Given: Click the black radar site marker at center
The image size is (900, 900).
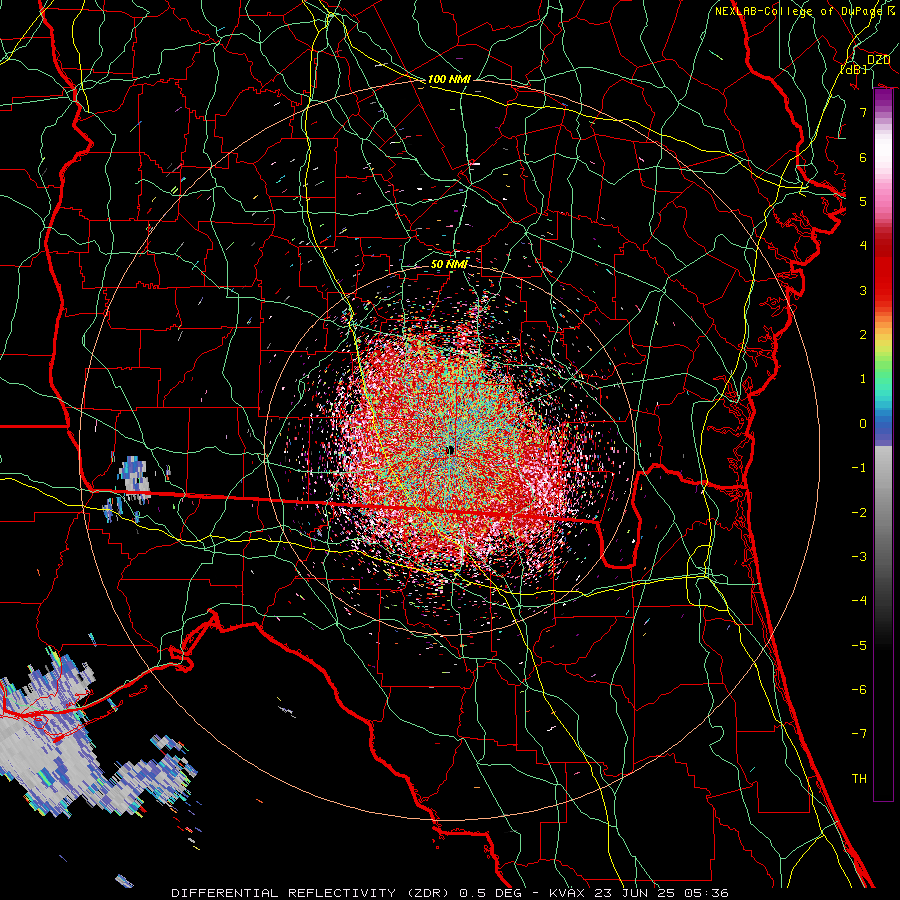Looking at the screenshot, I should [451, 451].
